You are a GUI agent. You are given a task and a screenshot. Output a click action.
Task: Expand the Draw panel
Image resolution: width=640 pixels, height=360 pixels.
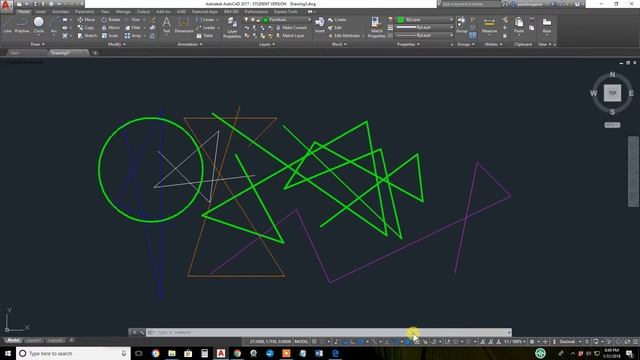(38, 44)
